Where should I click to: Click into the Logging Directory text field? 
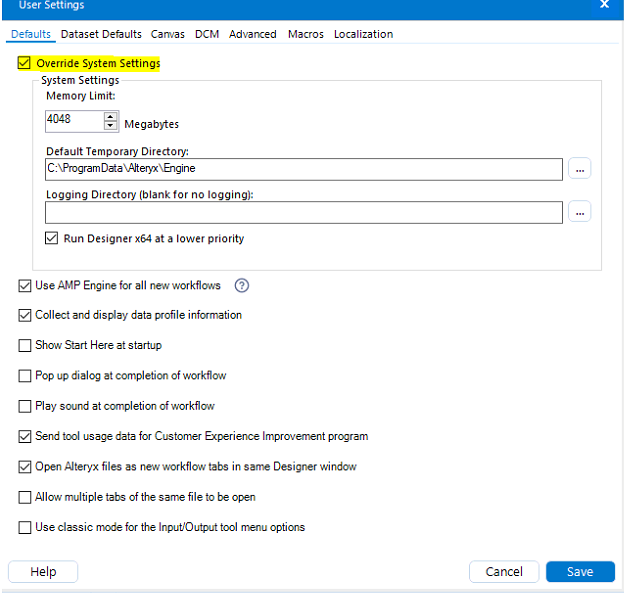point(304,212)
